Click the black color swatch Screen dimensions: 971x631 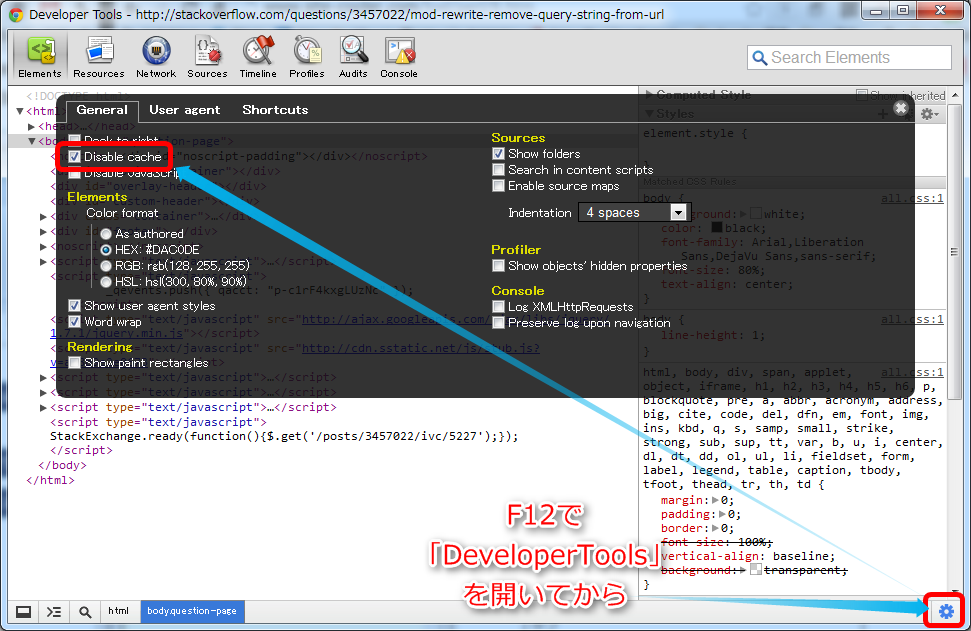tap(717, 228)
